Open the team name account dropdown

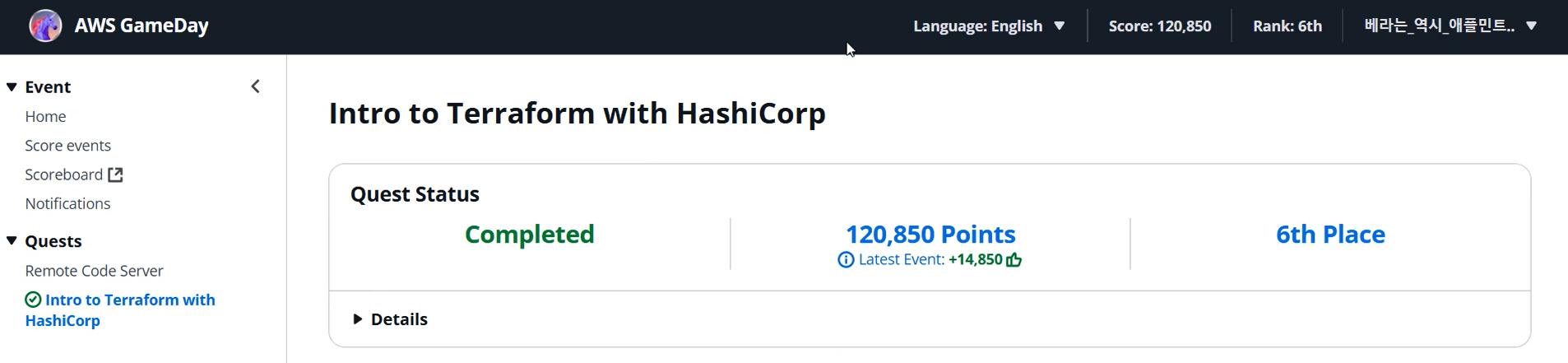(1450, 26)
